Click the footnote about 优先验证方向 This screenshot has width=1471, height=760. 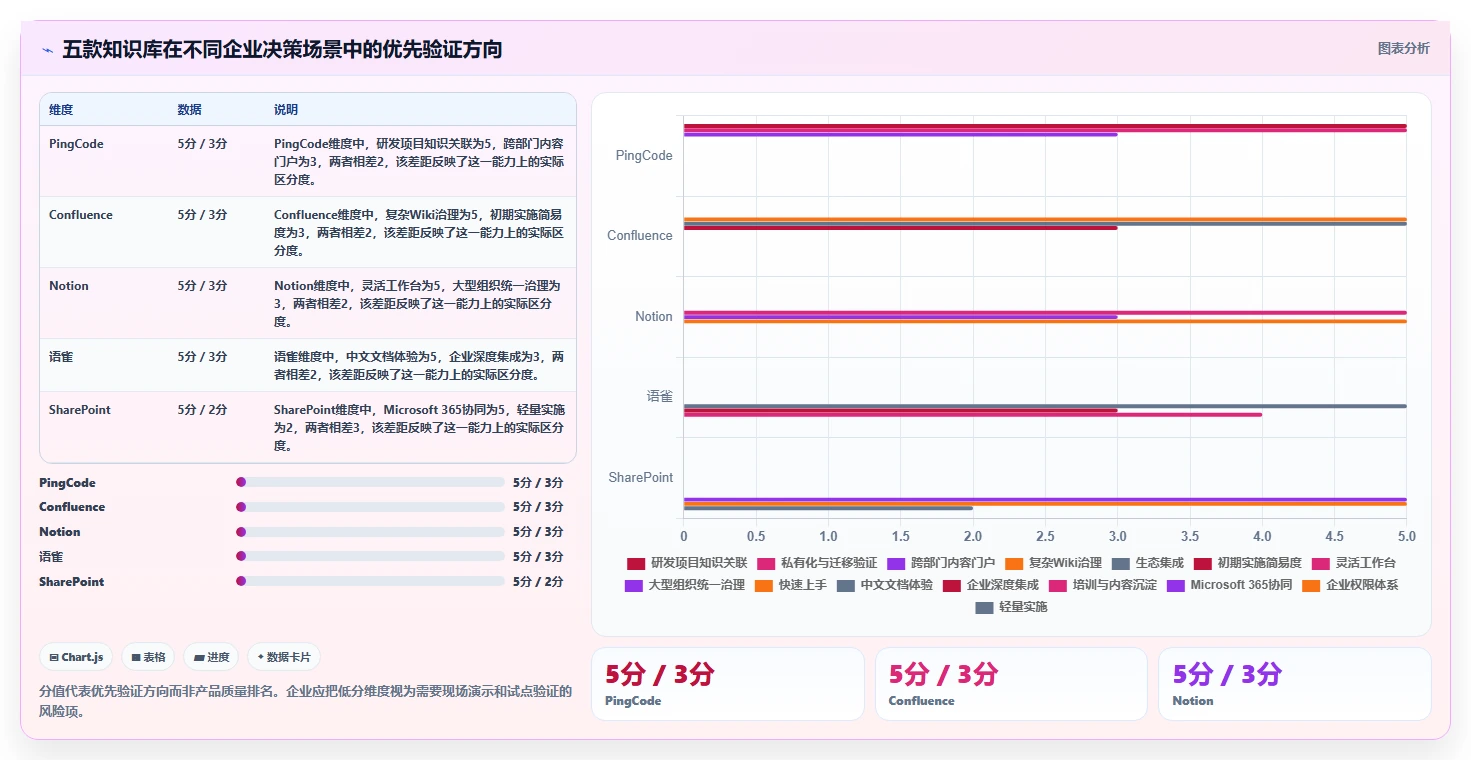pos(305,701)
